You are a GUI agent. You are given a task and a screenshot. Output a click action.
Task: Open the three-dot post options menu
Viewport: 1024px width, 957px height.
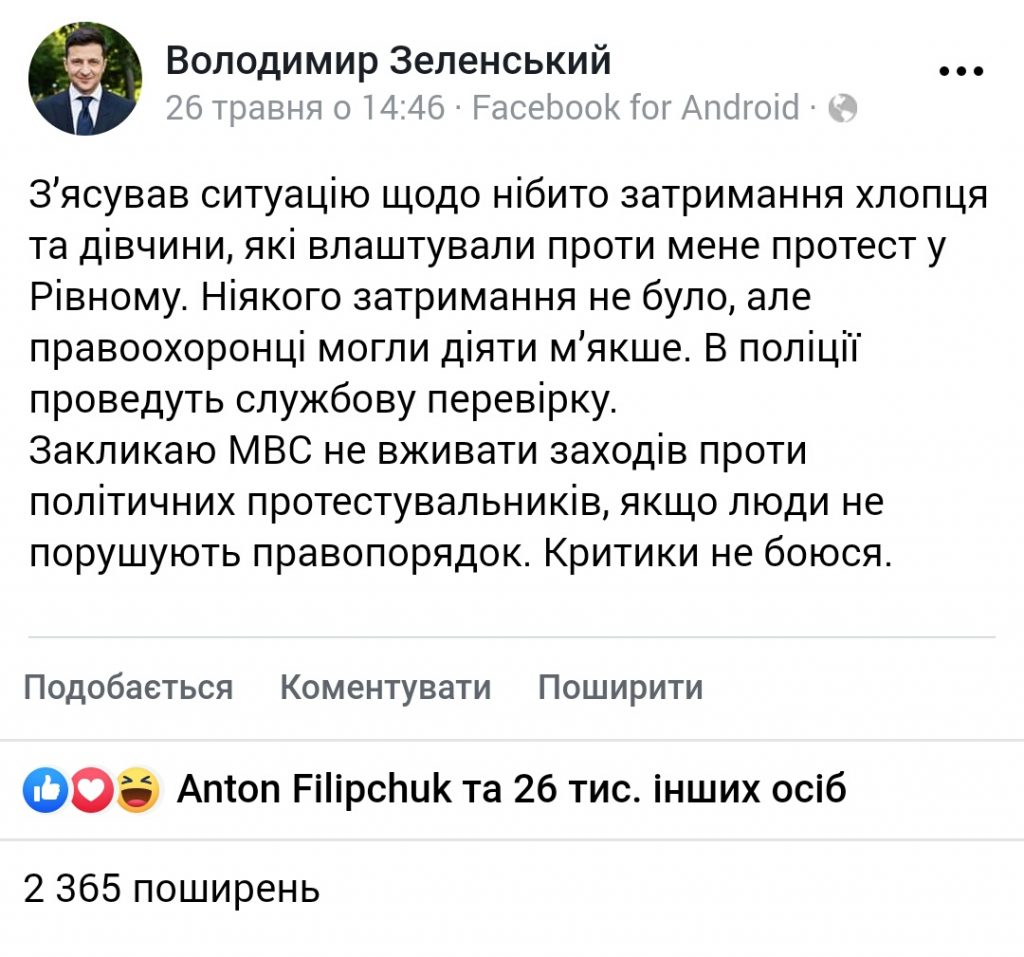pos(961,71)
